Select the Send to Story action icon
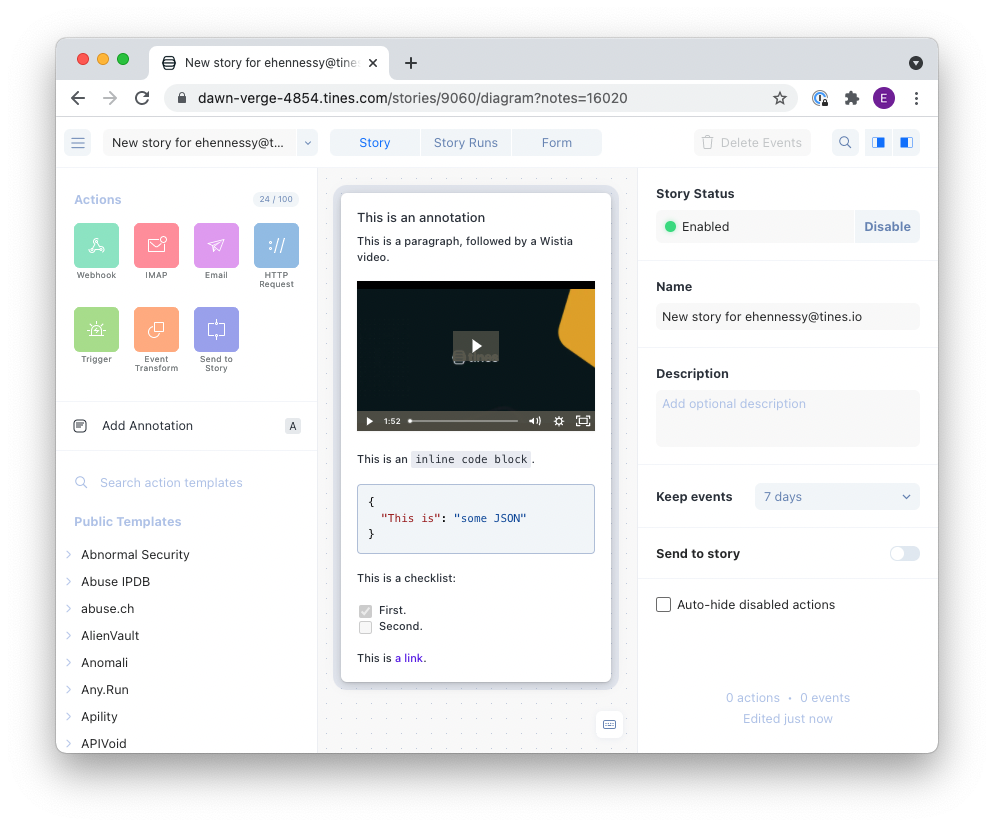The width and height of the screenshot is (994, 827). coord(216,330)
